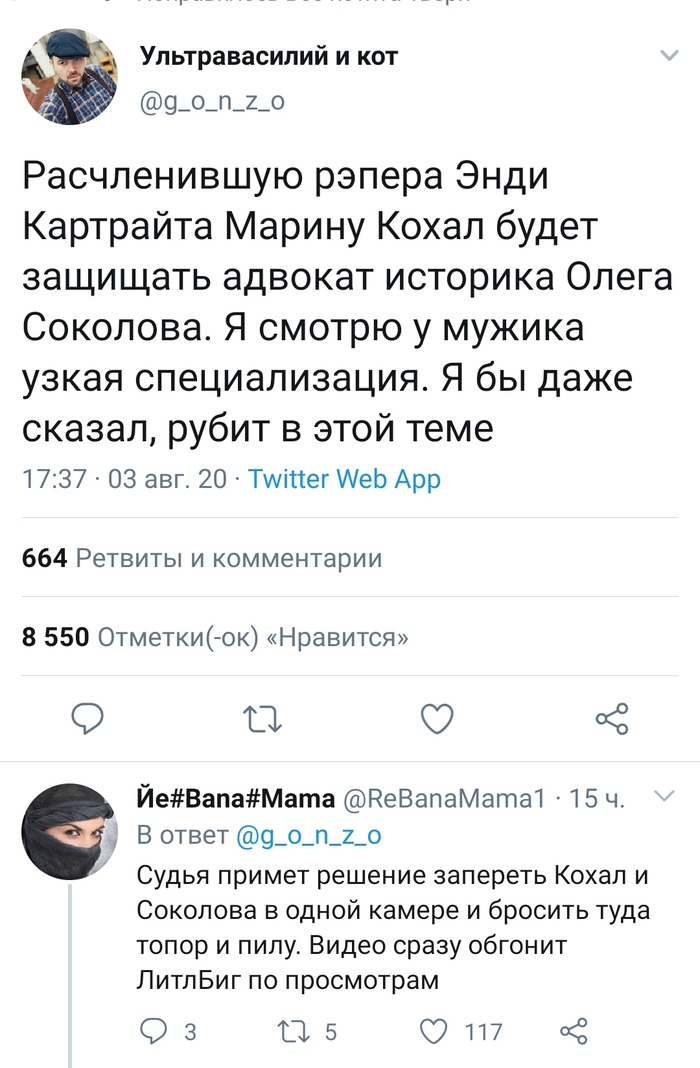Open @g_o_n_z_o mention in reply
Screen dimensions: 700x1068
tap(308, 834)
